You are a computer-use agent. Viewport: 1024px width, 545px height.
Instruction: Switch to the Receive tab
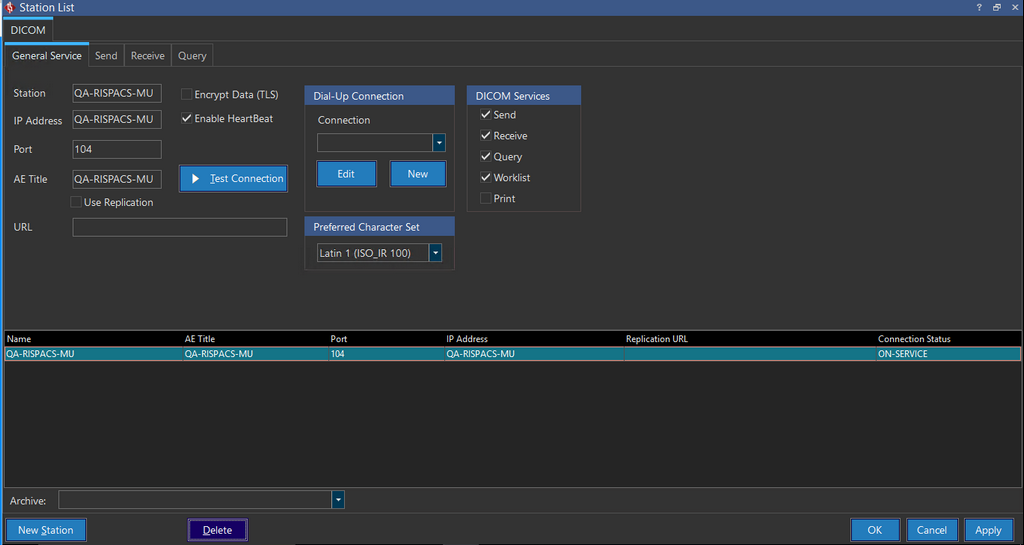[148, 56]
